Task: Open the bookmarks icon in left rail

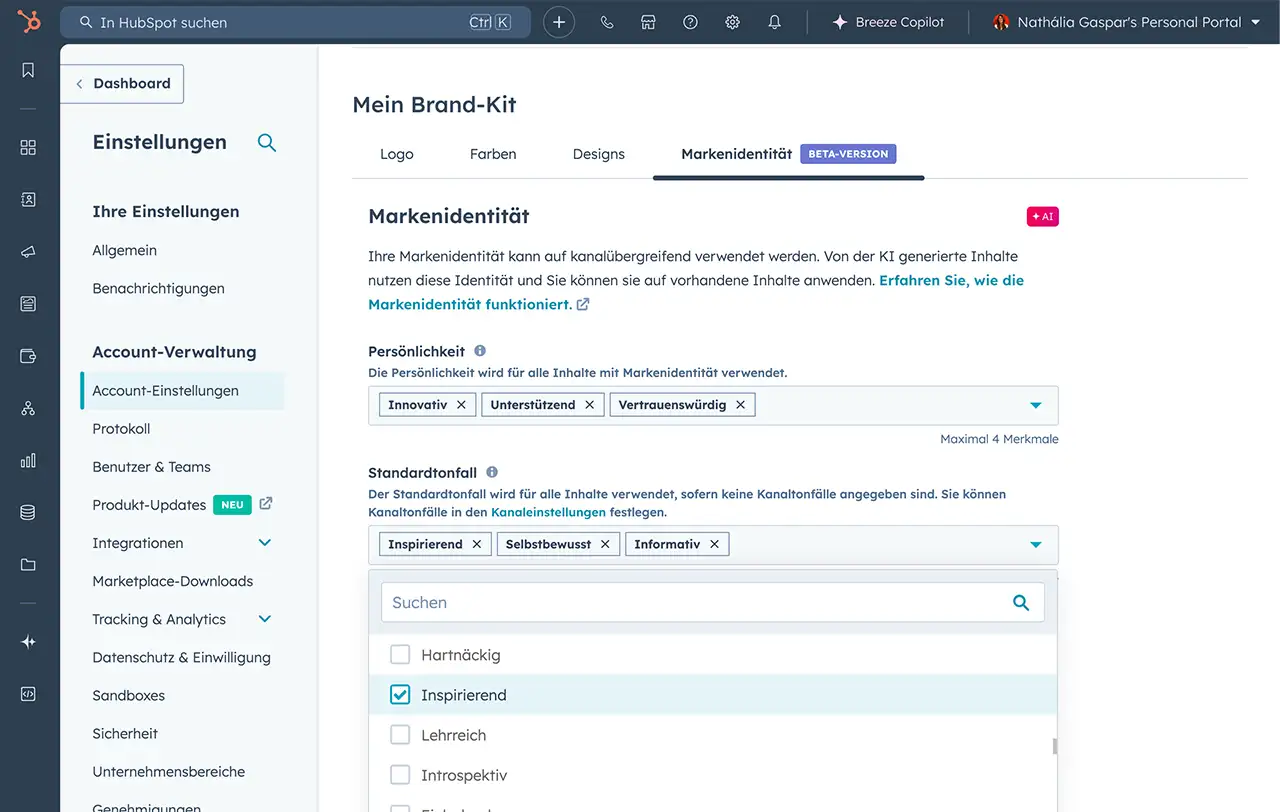Action: (28, 70)
